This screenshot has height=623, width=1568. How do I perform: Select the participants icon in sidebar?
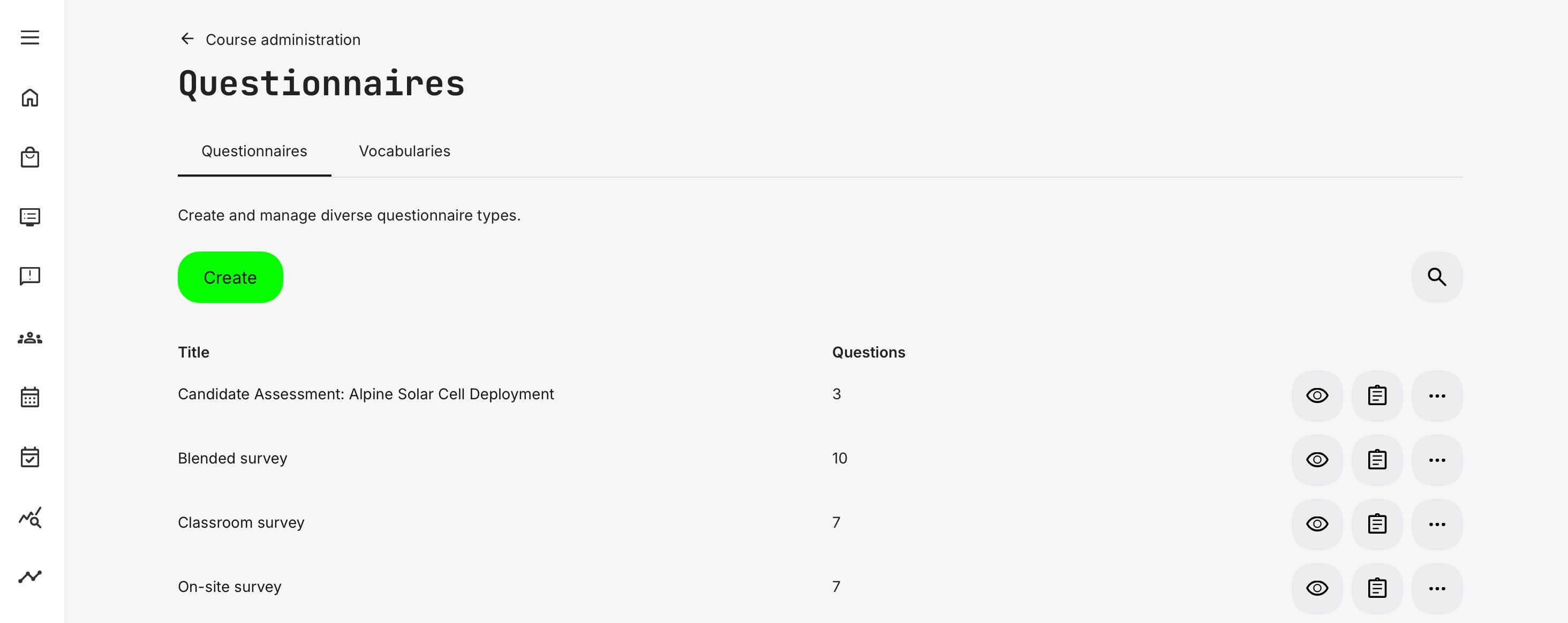[29, 337]
